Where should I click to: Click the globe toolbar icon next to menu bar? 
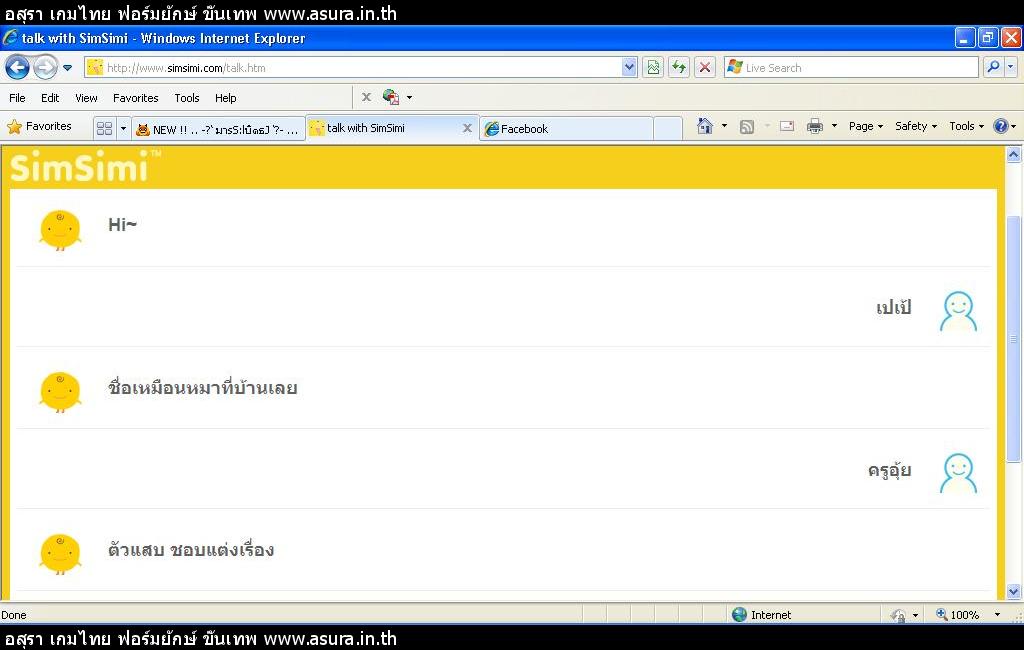click(391, 97)
